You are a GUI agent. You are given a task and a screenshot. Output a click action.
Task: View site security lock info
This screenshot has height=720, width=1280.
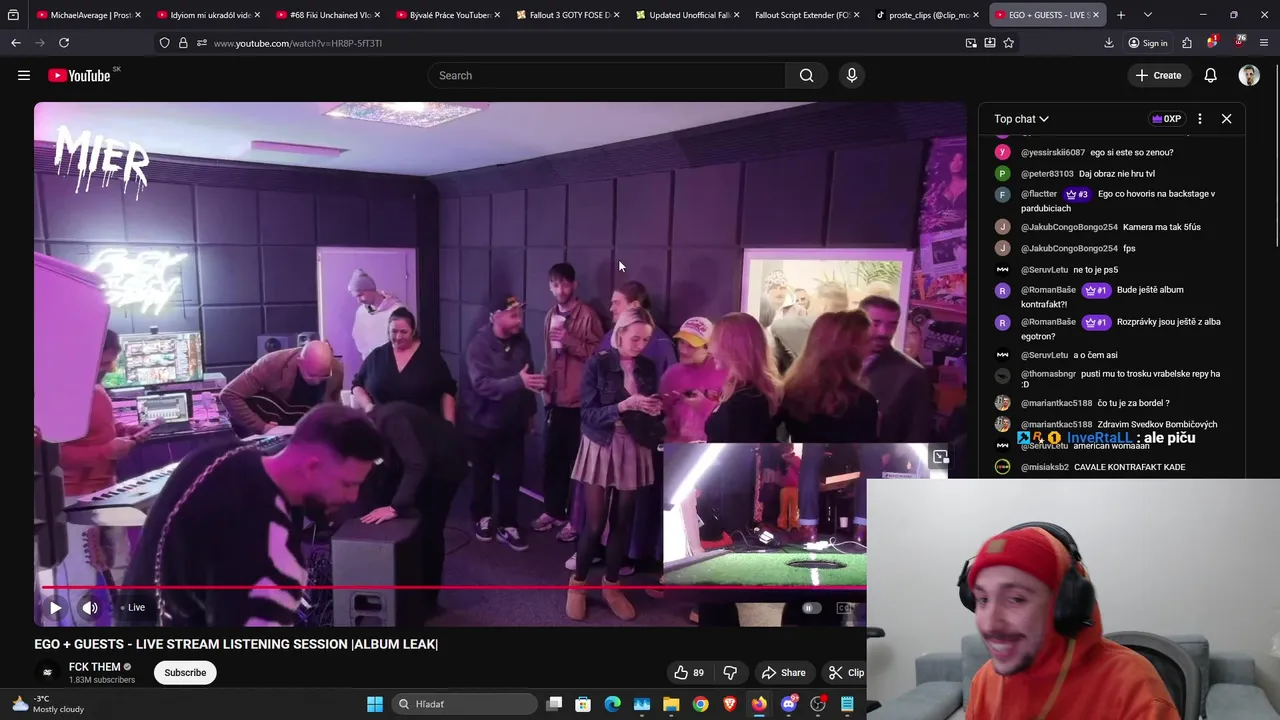point(183,43)
